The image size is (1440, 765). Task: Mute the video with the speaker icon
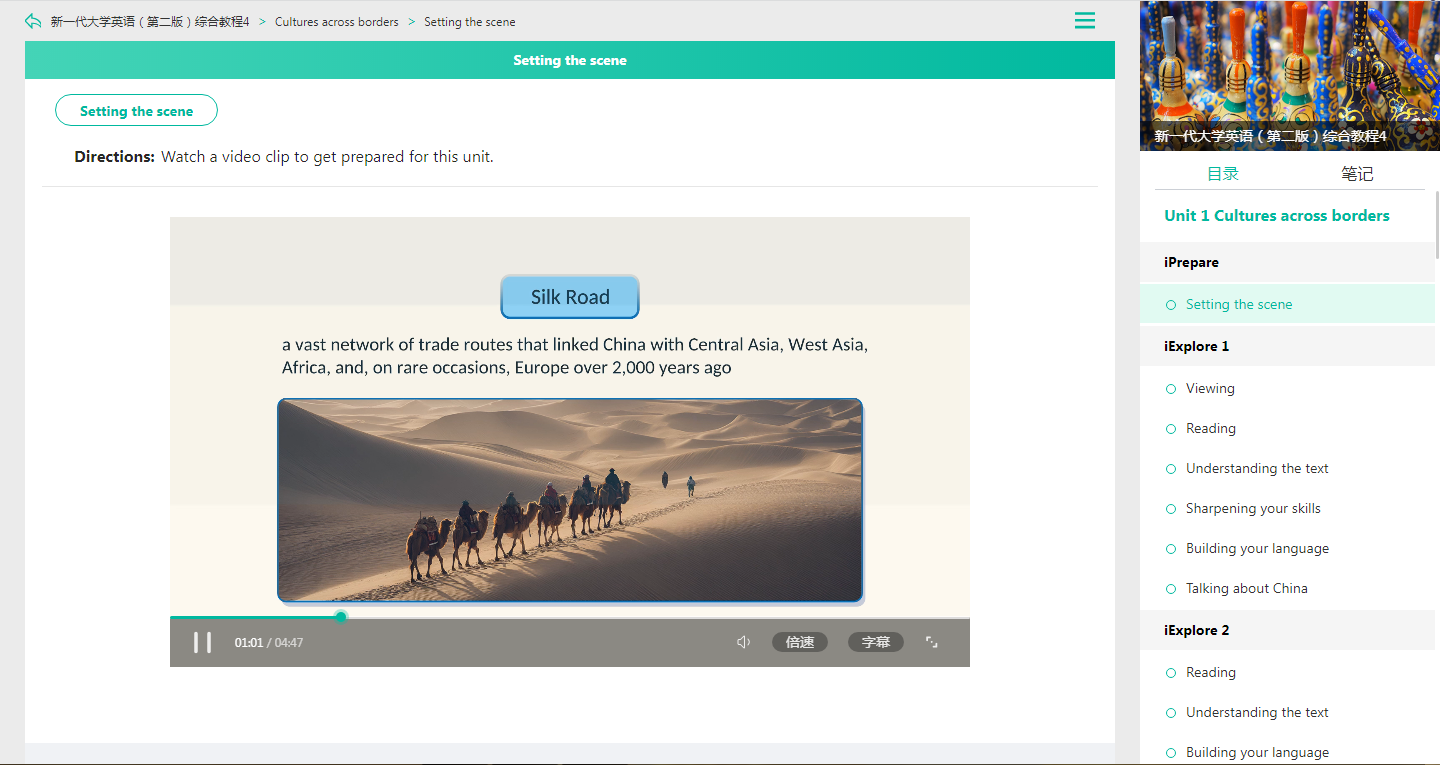(743, 642)
